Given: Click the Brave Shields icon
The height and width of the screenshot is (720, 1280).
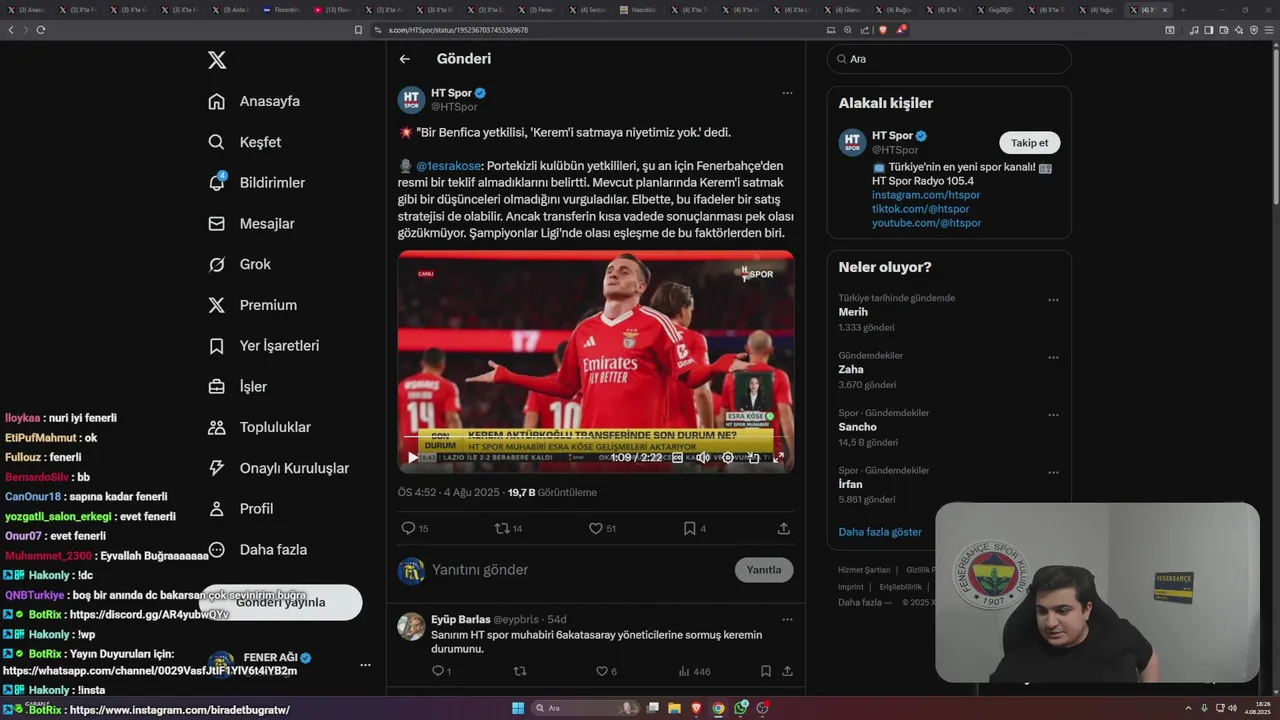Looking at the screenshot, I should coord(882,30).
